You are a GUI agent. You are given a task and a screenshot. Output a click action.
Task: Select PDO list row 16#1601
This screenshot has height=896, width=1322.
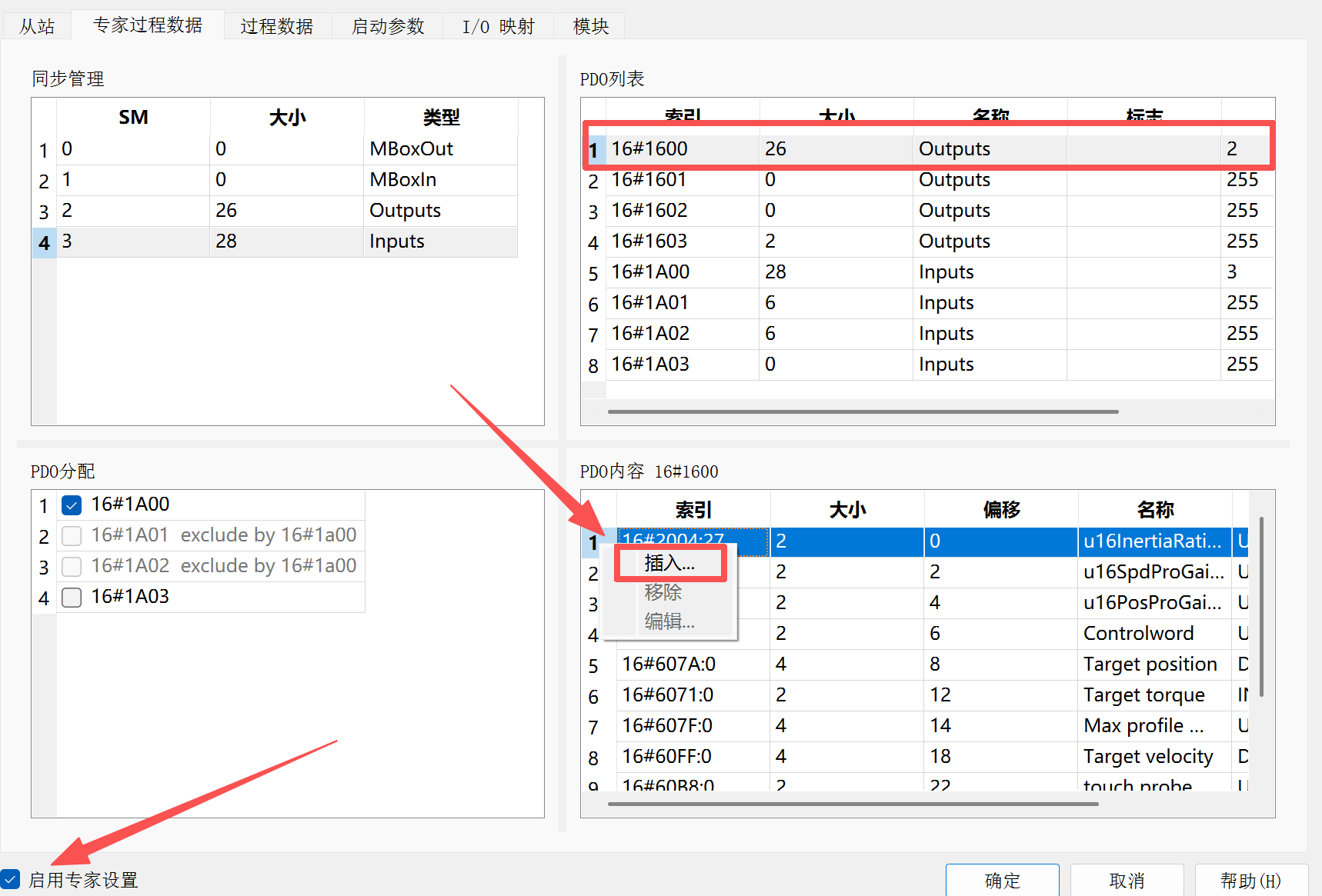click(940, 180)
